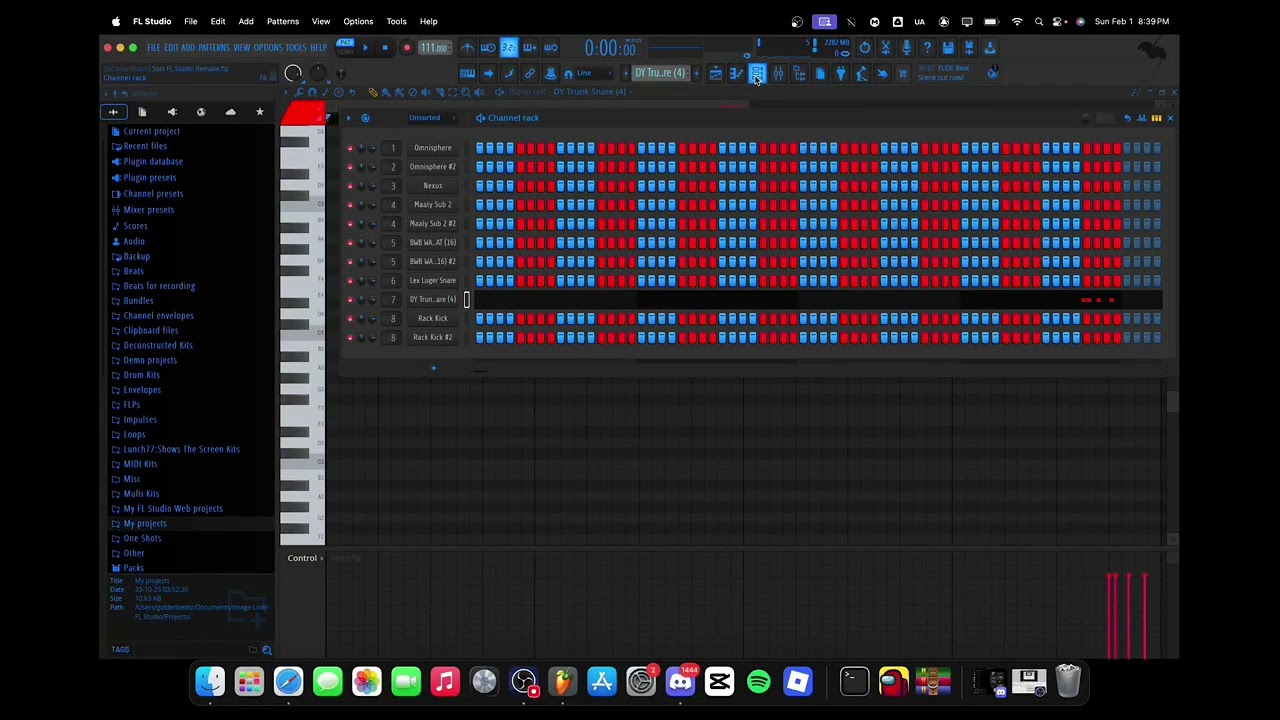Click the save project floppy icon
Image resolution: width=1280 pixels, height=720 pixels.
click(948, 47)
